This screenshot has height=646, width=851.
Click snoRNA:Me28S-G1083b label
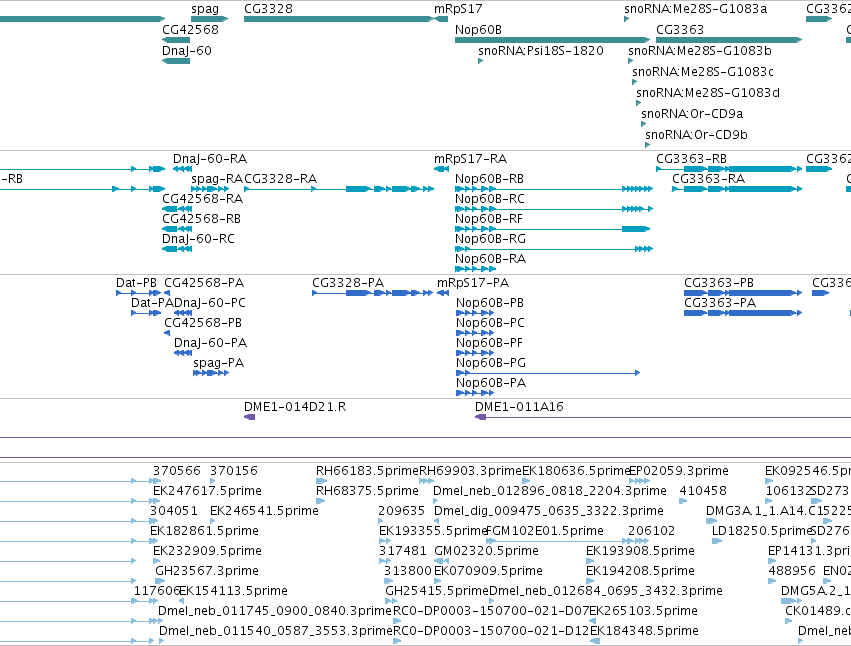(700, 50)
